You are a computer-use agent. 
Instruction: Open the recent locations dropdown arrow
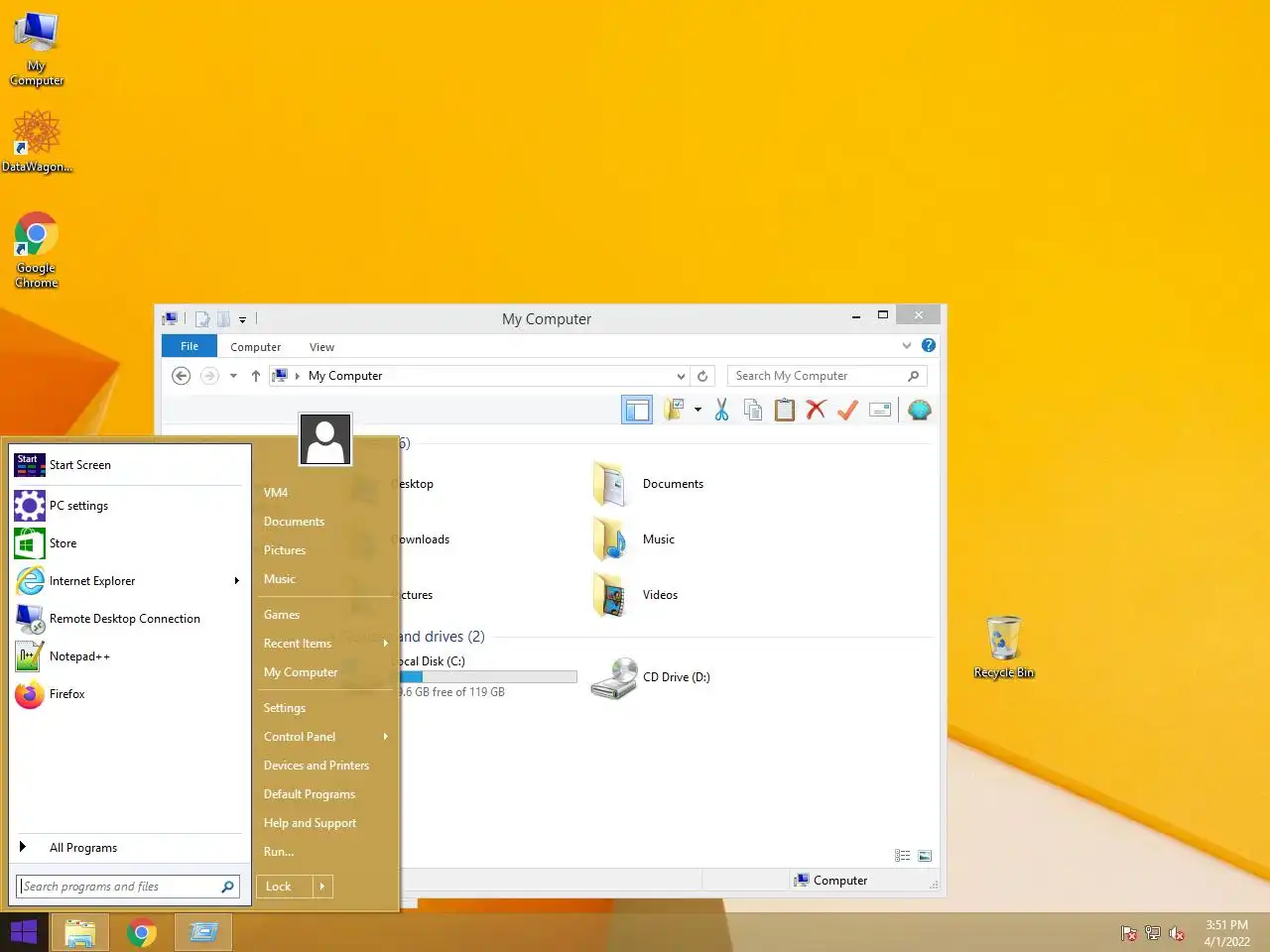(233, 376)
